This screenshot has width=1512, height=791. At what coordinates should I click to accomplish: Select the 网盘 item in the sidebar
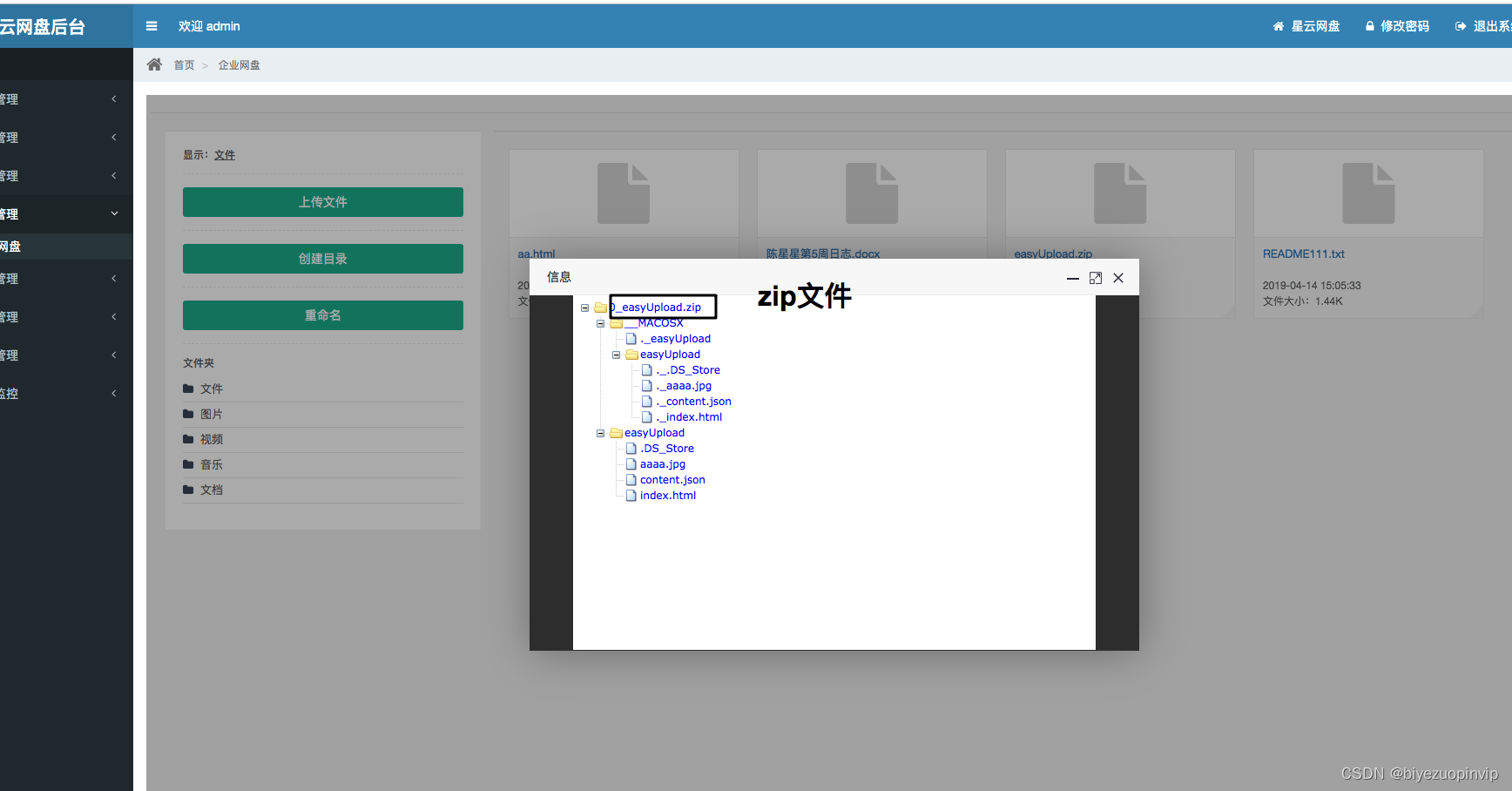coord(66,247)
